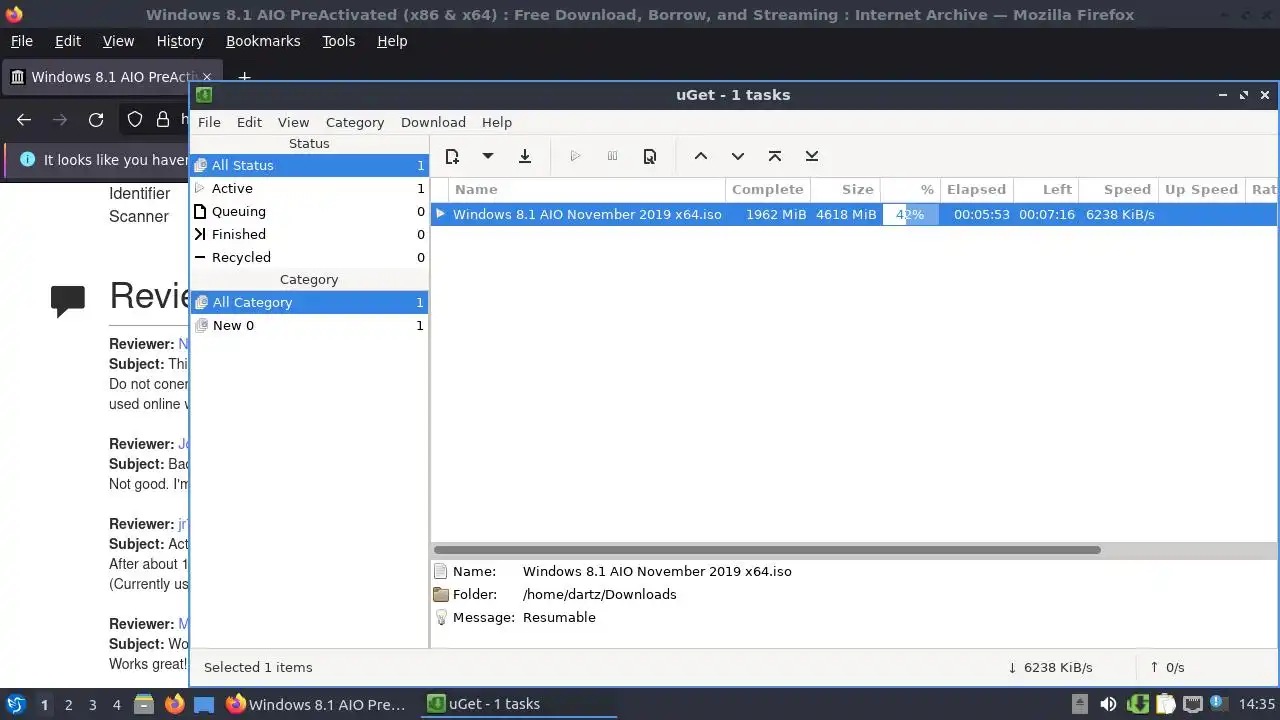Click the new download icon in uGet toolbar
Viewport: 1280px width, 720px height.
pyautogui.click(x=452, y=156)
